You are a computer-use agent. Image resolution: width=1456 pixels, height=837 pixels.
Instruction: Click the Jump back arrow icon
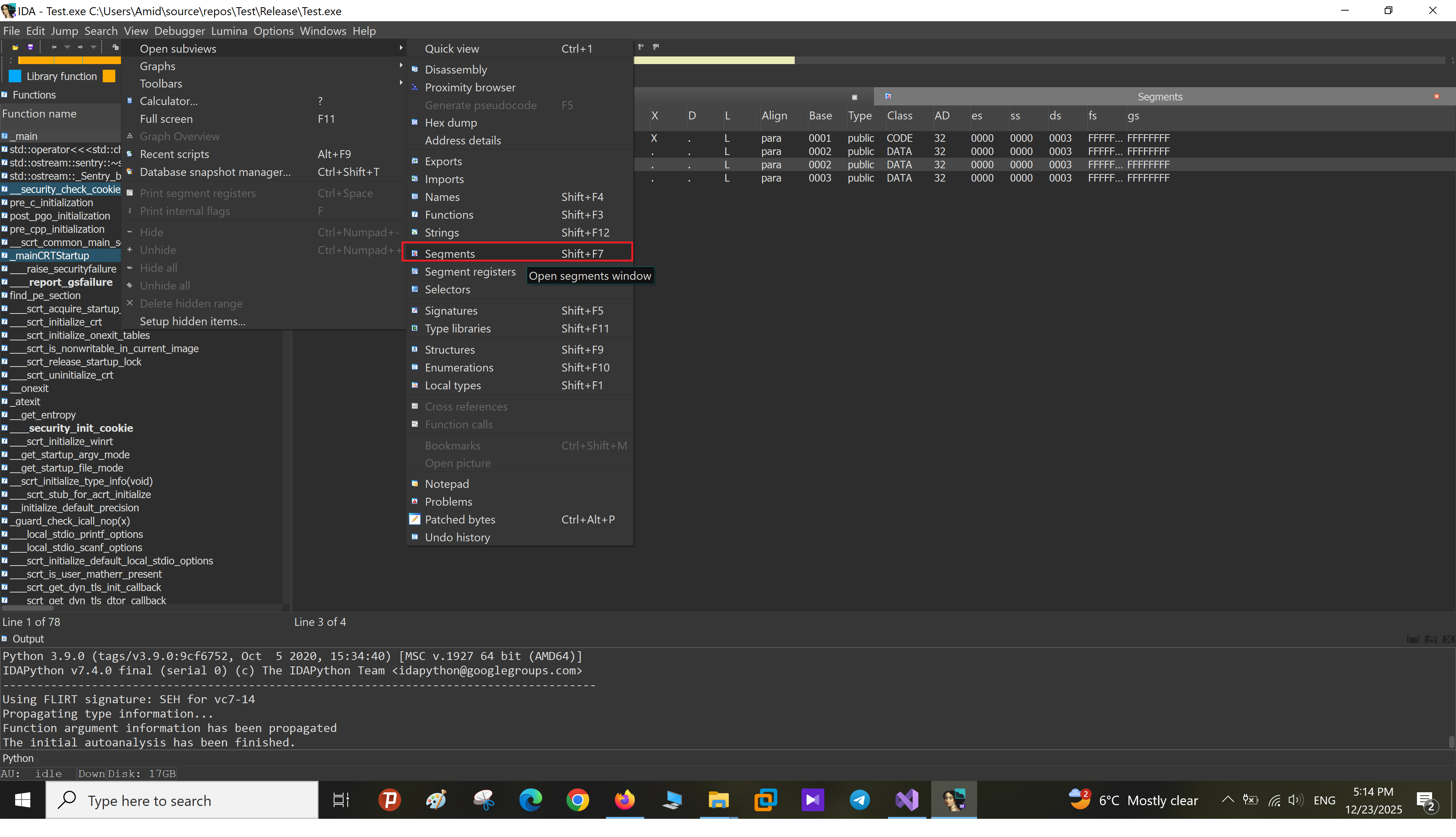pyautogui.click(x=54, y=47)
